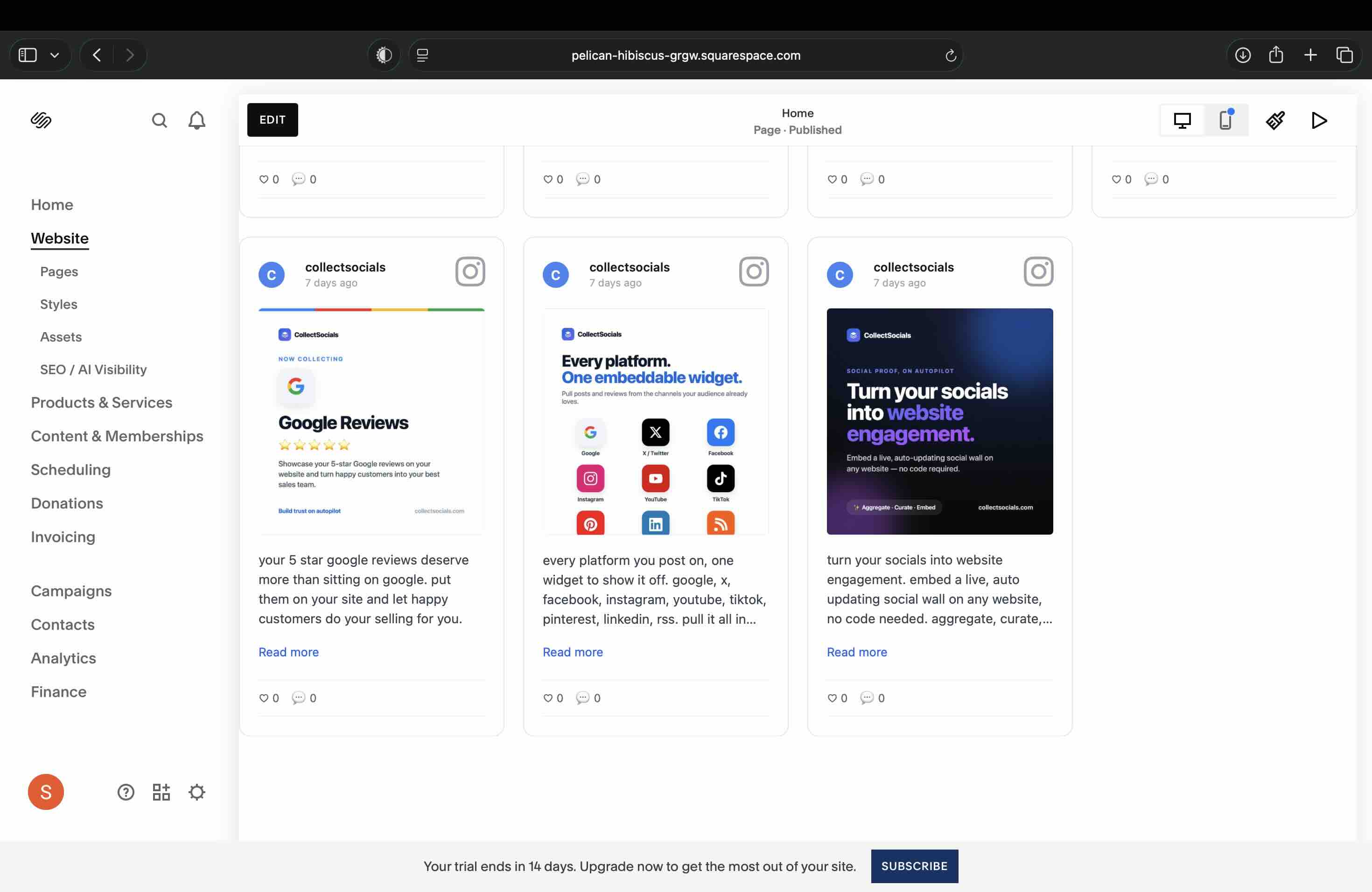Open Assets under Website

61,336
